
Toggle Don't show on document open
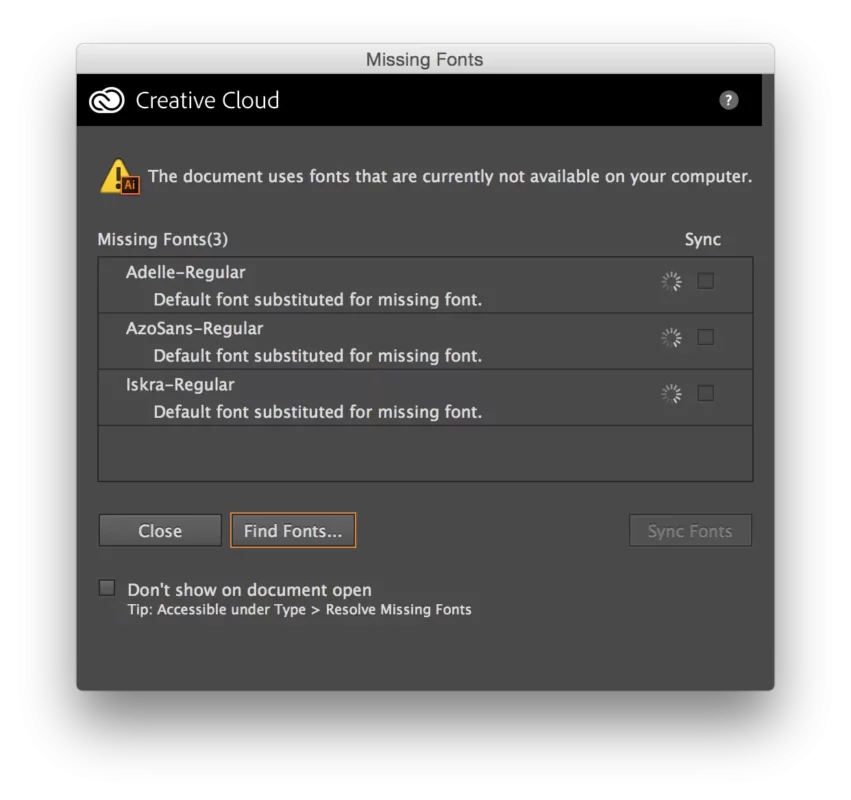point(107,588)
